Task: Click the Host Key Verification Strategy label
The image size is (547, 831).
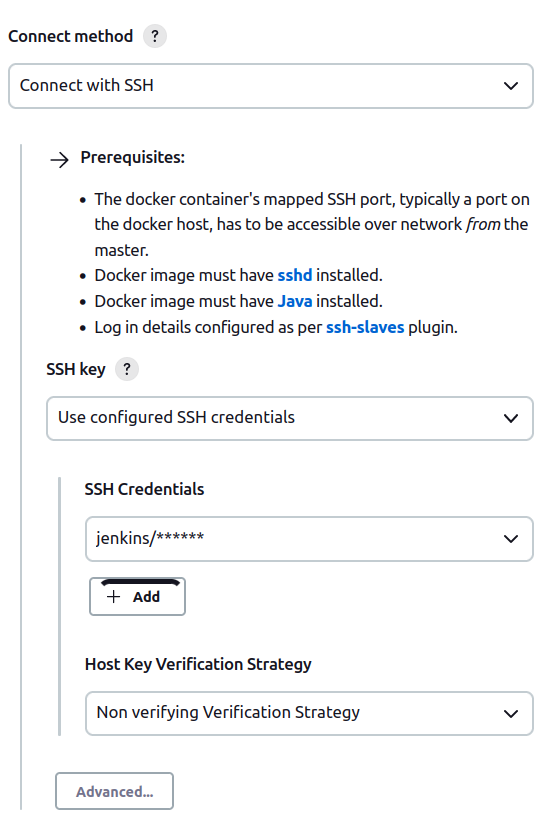Action: point(198,664)
